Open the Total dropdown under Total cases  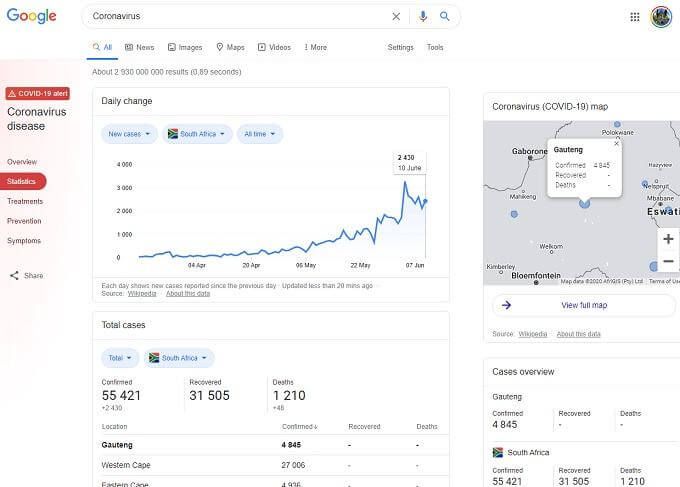pyautogui.click(x=120, y=358)
